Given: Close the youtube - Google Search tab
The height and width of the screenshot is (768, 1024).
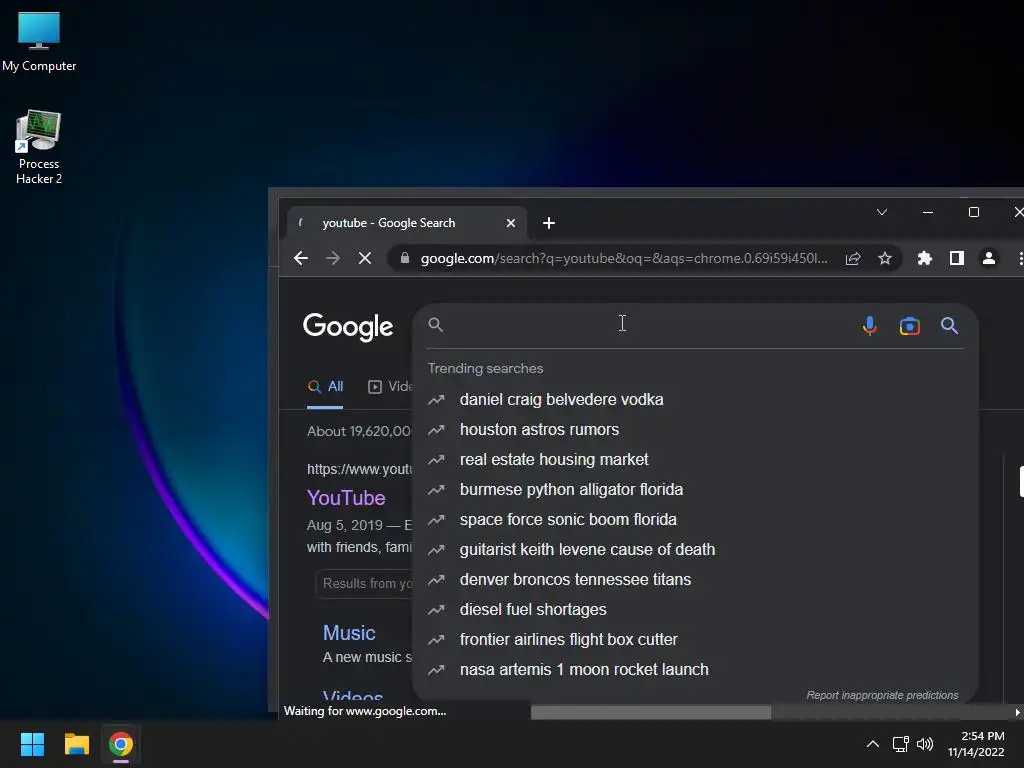Looking at the screenshot, I should pos(511,223).
